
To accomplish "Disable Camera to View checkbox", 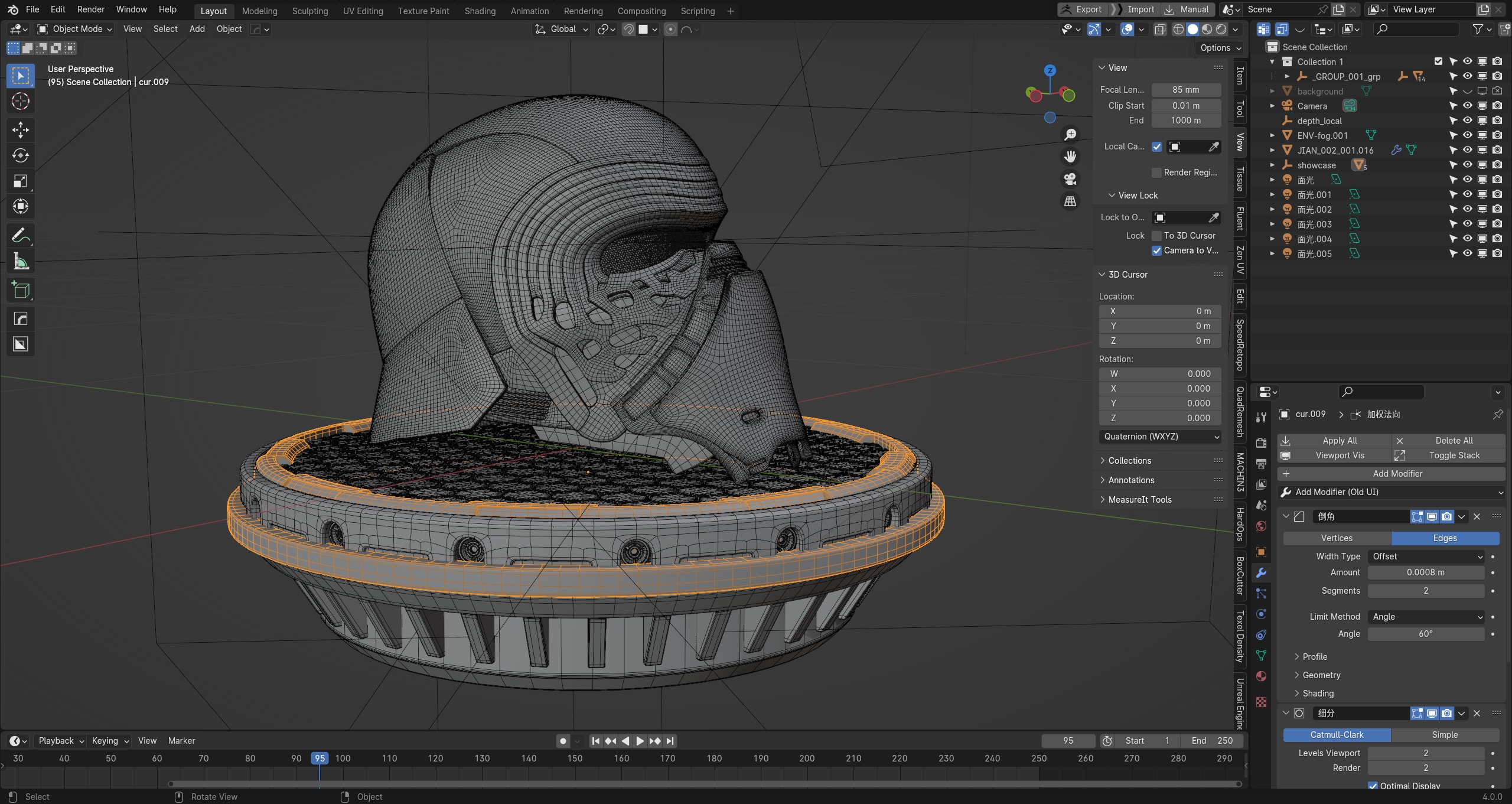I will click(1156, 250).
